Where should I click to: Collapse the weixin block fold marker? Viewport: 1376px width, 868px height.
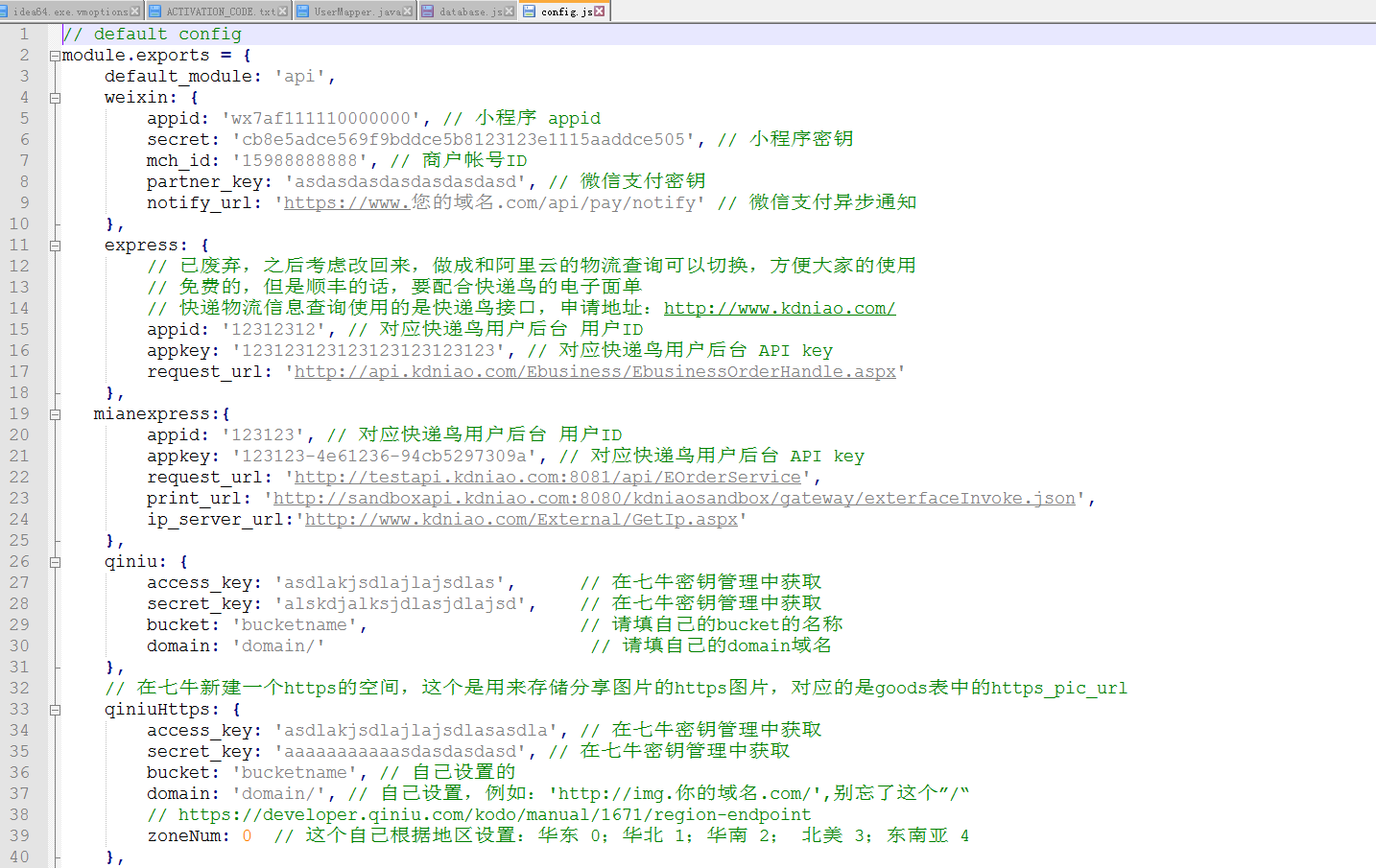(x=56, y=98)
